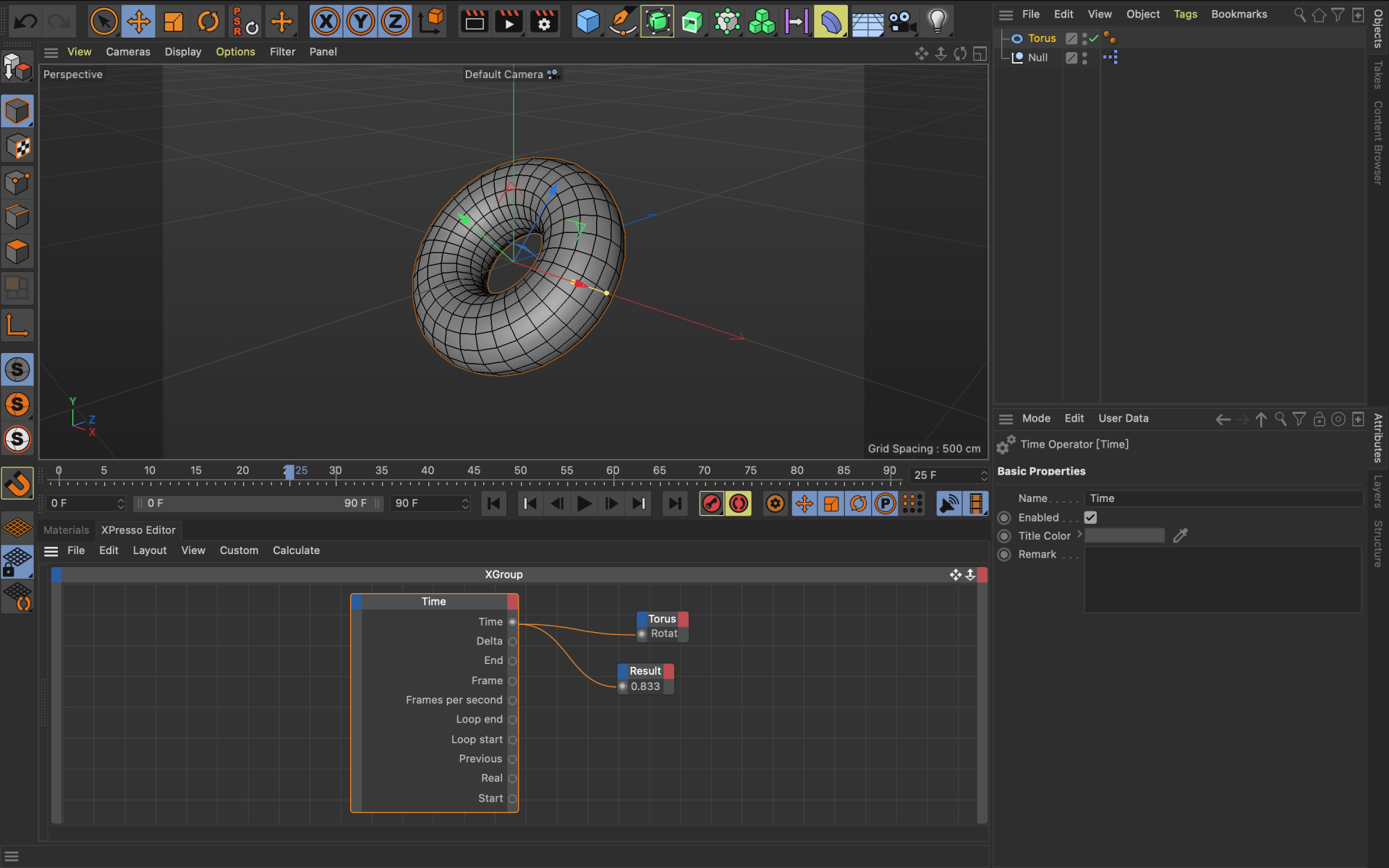
Task: Click the Enabled animation radio dot
Action: (x=1004, y=518)
